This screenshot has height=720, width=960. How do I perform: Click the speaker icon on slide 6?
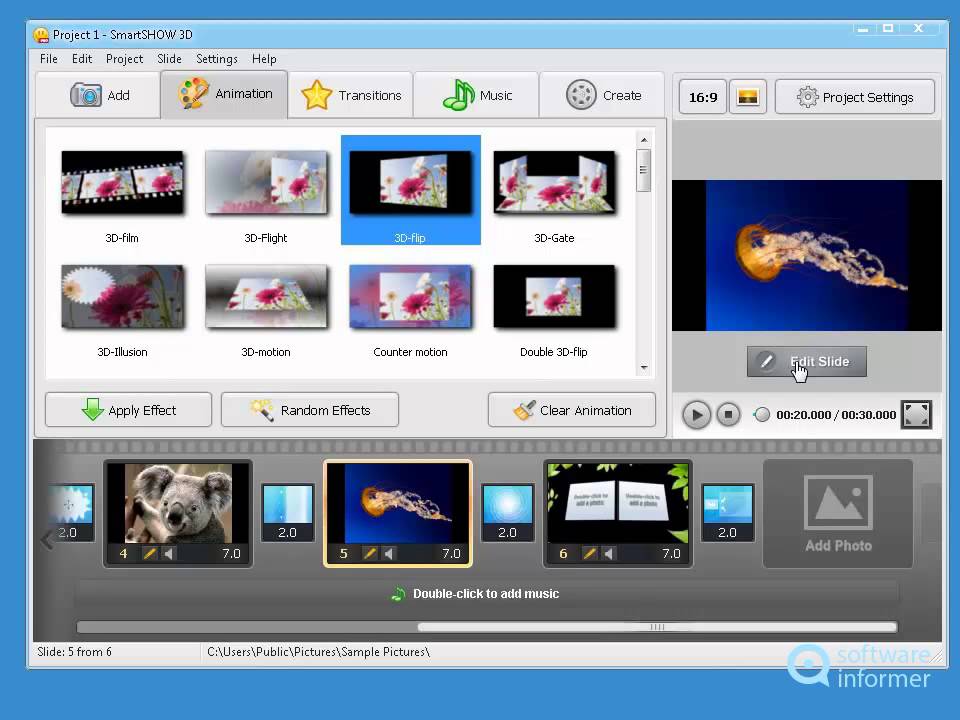(609, 553)
